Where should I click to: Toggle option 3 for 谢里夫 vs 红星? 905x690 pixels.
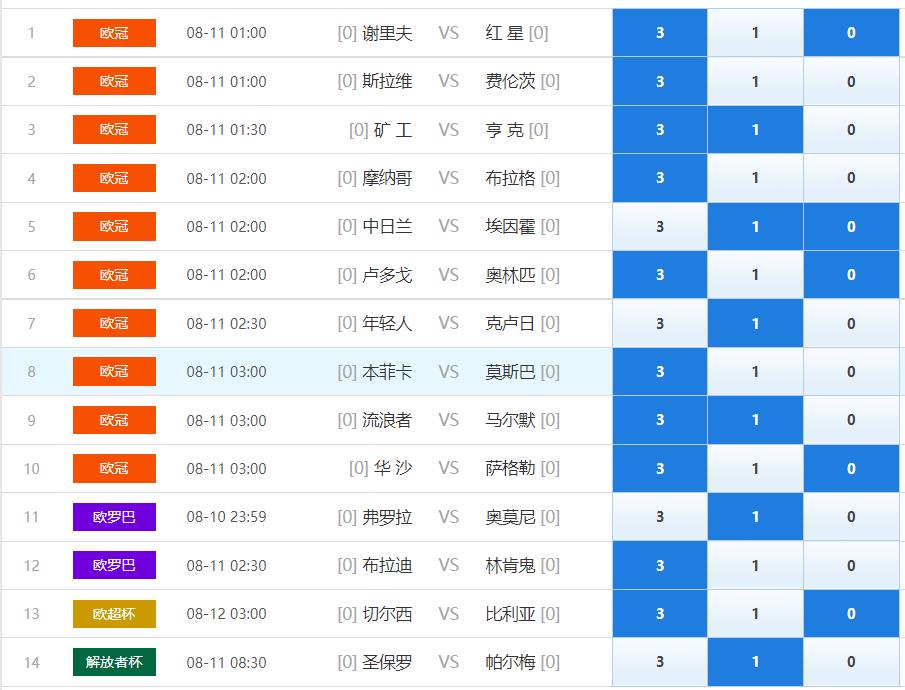tap(660, 33)
